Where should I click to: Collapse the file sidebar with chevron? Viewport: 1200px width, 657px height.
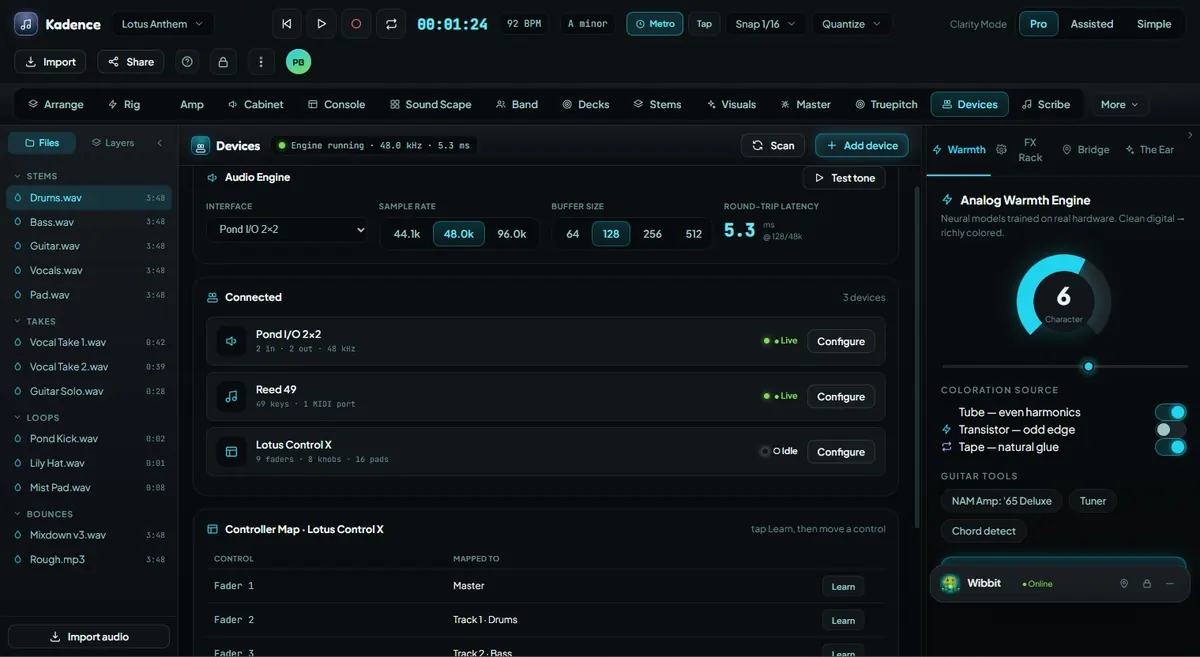tap(159, 143)
